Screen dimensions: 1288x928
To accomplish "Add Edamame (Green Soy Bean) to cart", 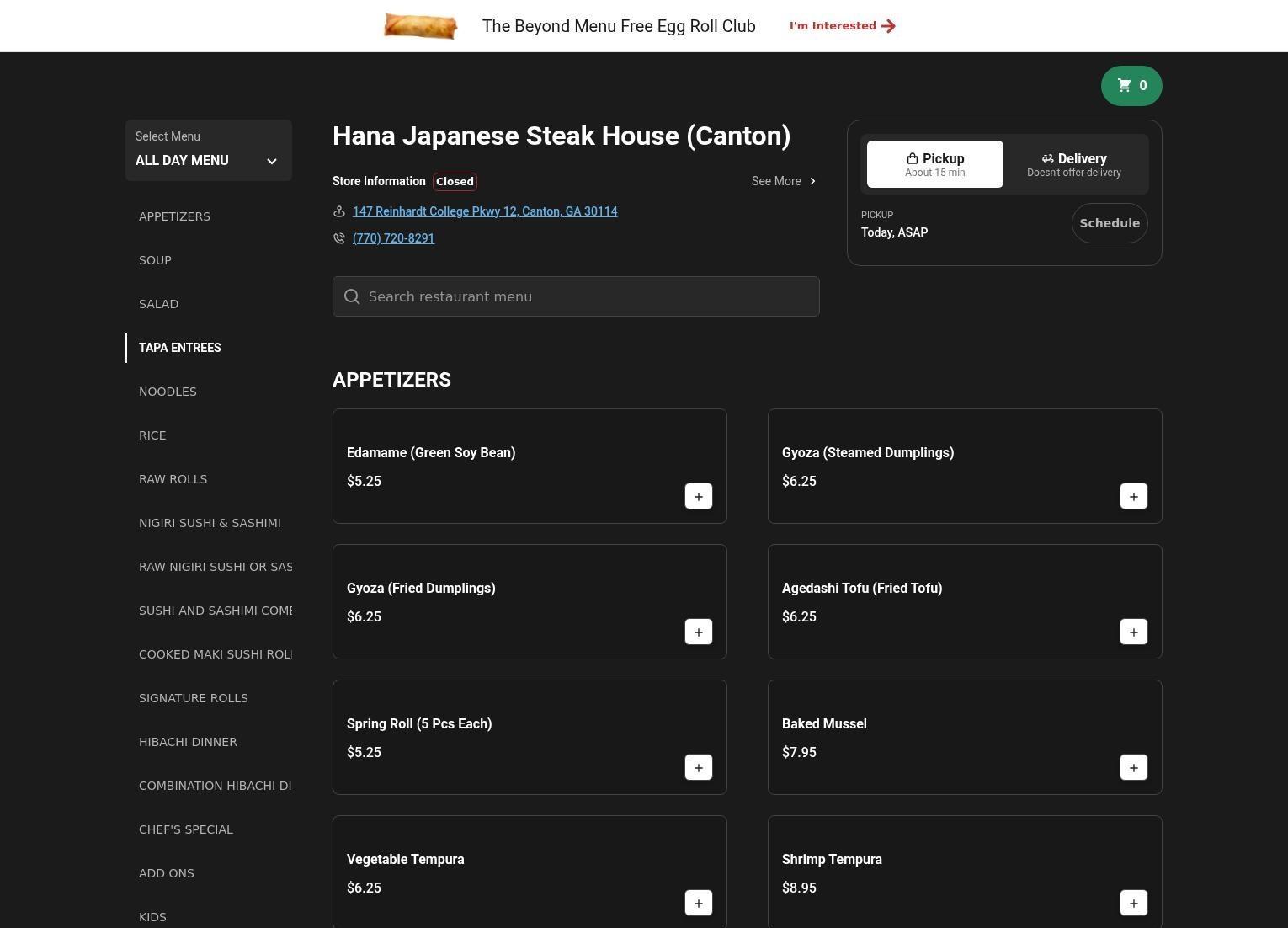I will [x=698, y=497].
